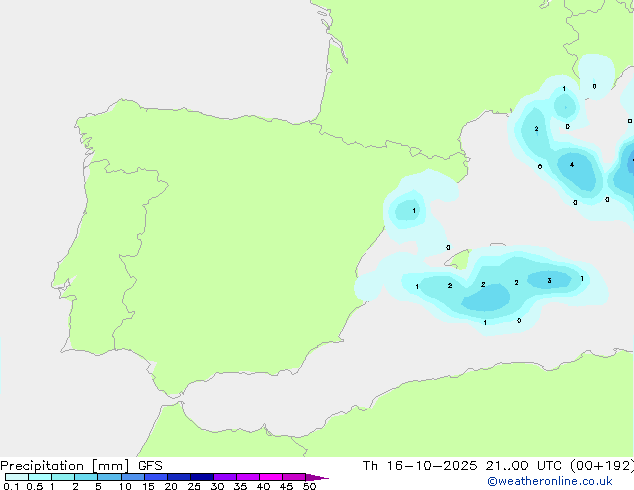Click the legend label "25"
The height and width of the screenshot is (490, 634).
[x=194, y=486]
